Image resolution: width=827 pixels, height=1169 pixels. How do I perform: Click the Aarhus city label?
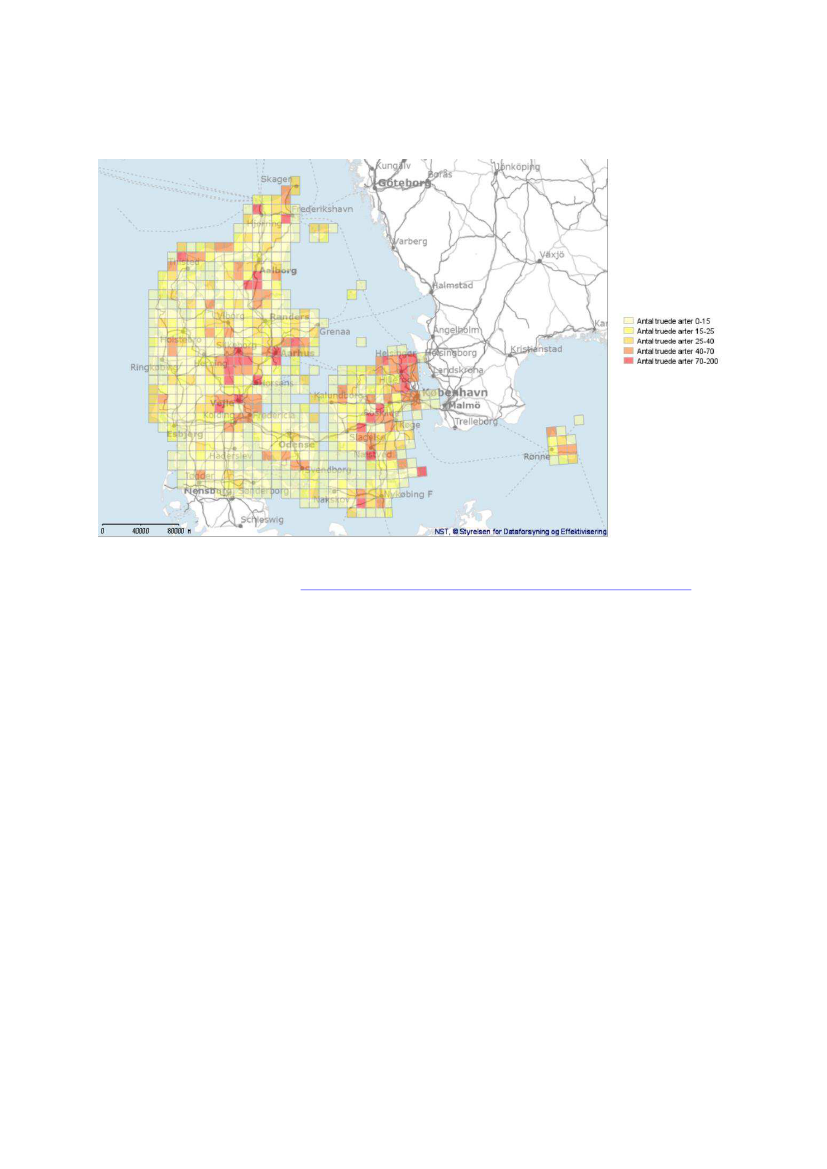(297, 353)
